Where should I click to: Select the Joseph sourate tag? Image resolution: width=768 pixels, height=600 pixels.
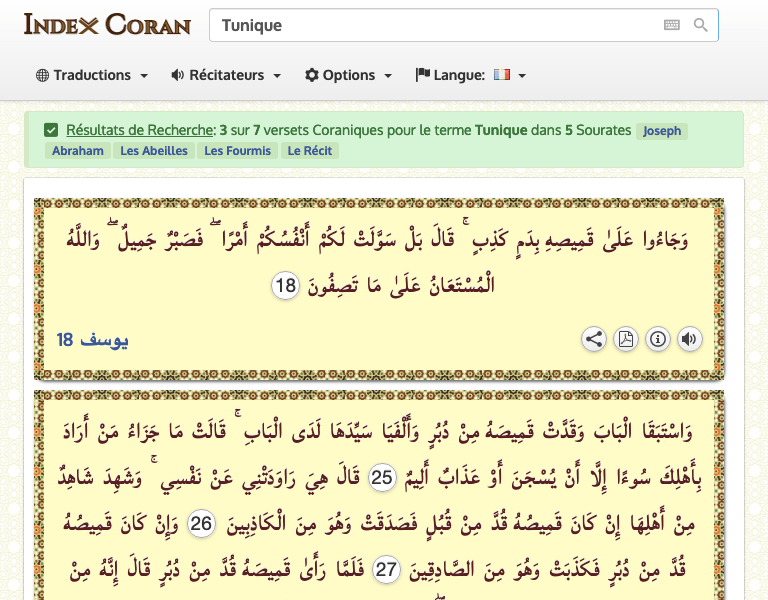pos(662,131)
